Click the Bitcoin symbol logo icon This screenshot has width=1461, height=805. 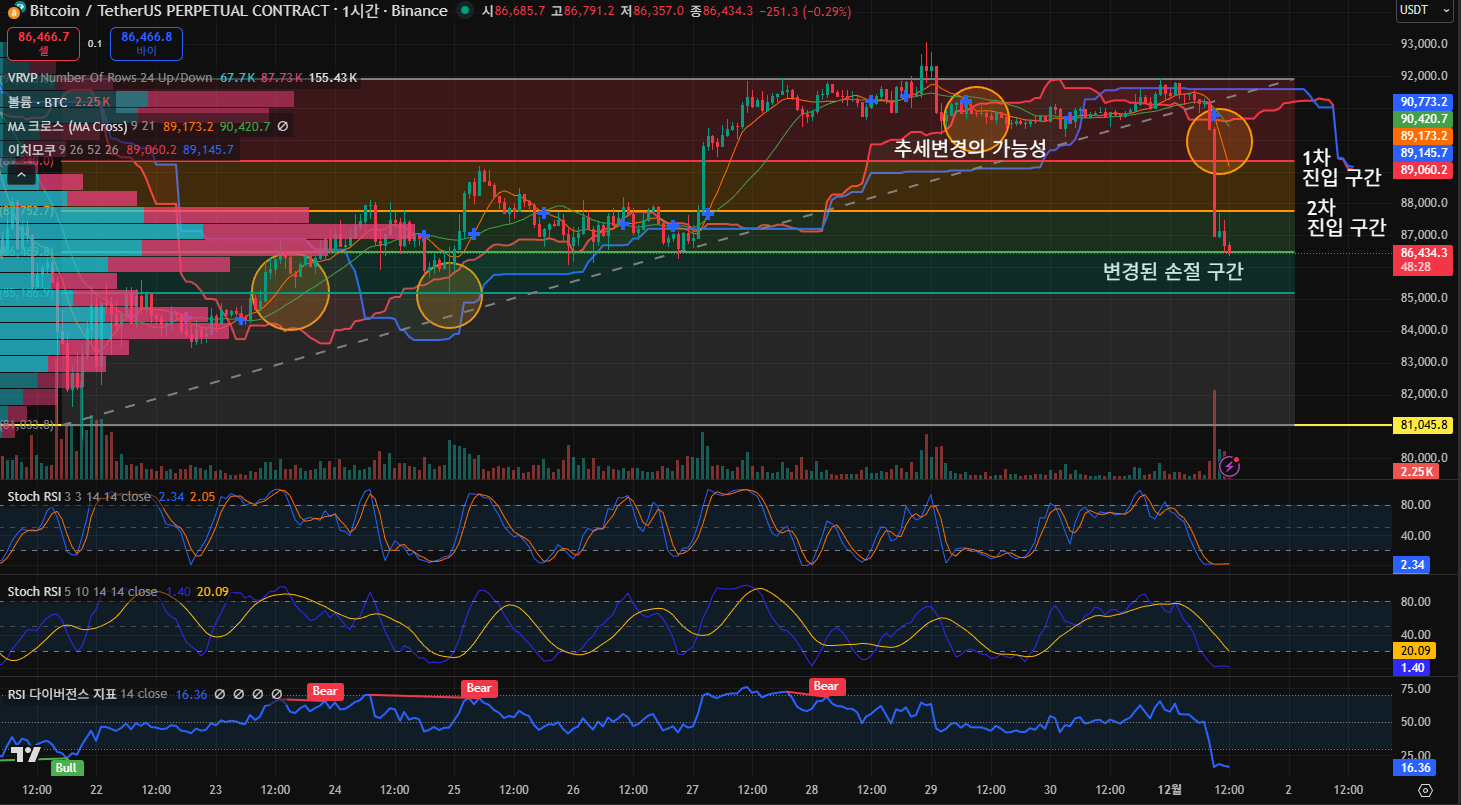(x=11, y=11)
